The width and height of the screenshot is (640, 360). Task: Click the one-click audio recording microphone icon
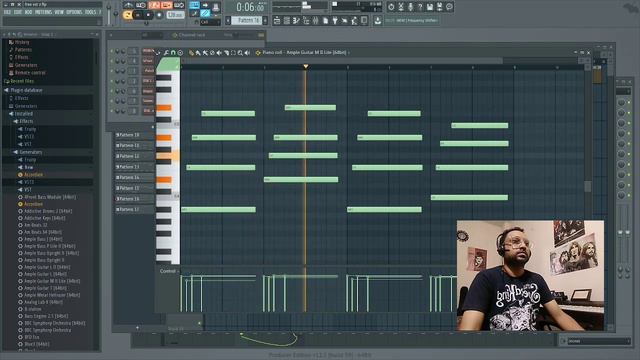click(x=411, y=7)
